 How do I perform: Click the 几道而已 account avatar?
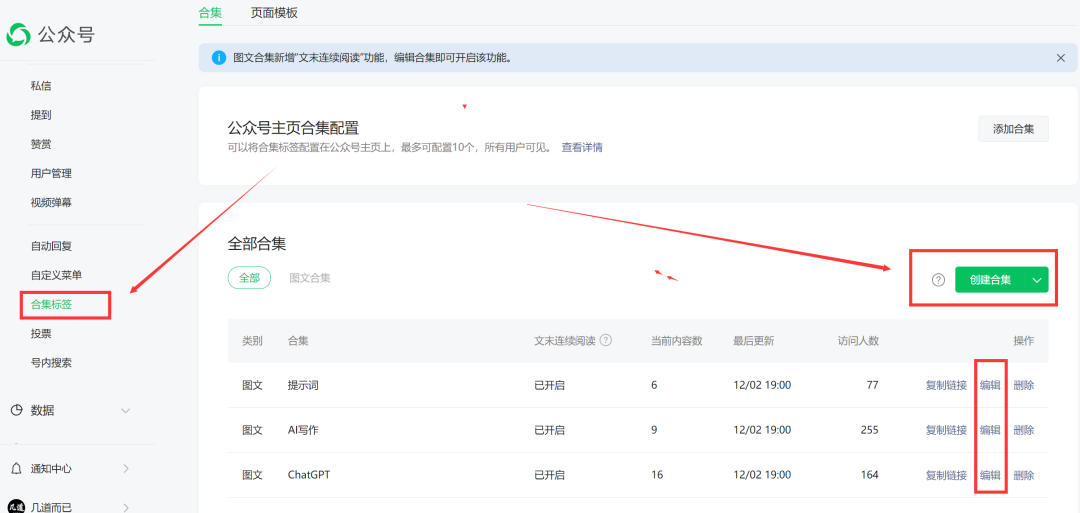[17, 507]
